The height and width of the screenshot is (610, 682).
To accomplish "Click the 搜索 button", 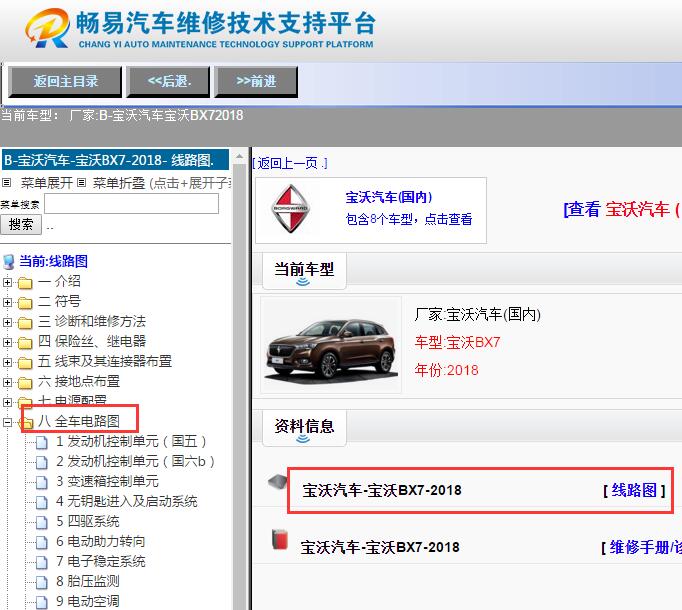I will pos(20,225).
